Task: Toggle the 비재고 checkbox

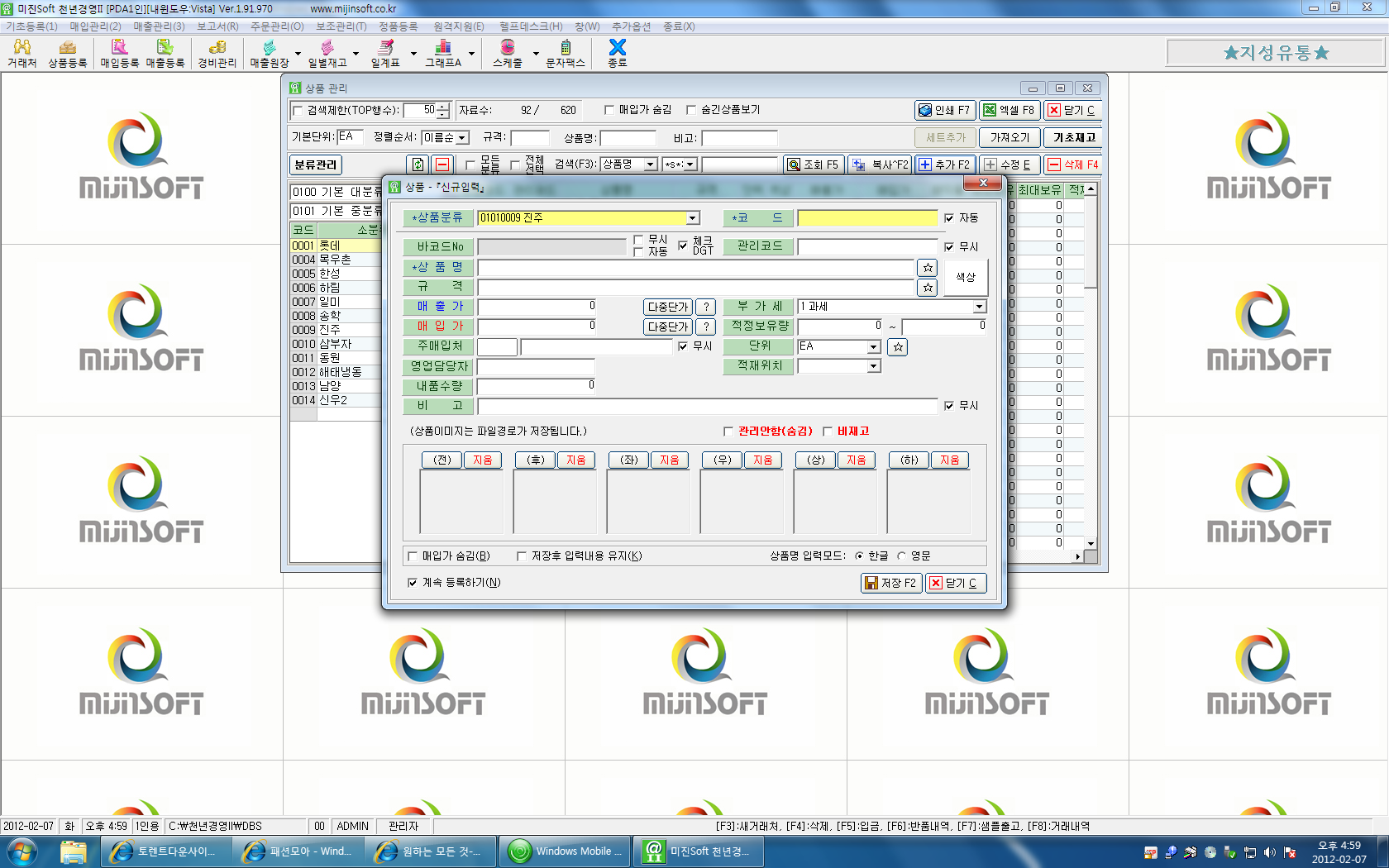Action: pos(828,432)
